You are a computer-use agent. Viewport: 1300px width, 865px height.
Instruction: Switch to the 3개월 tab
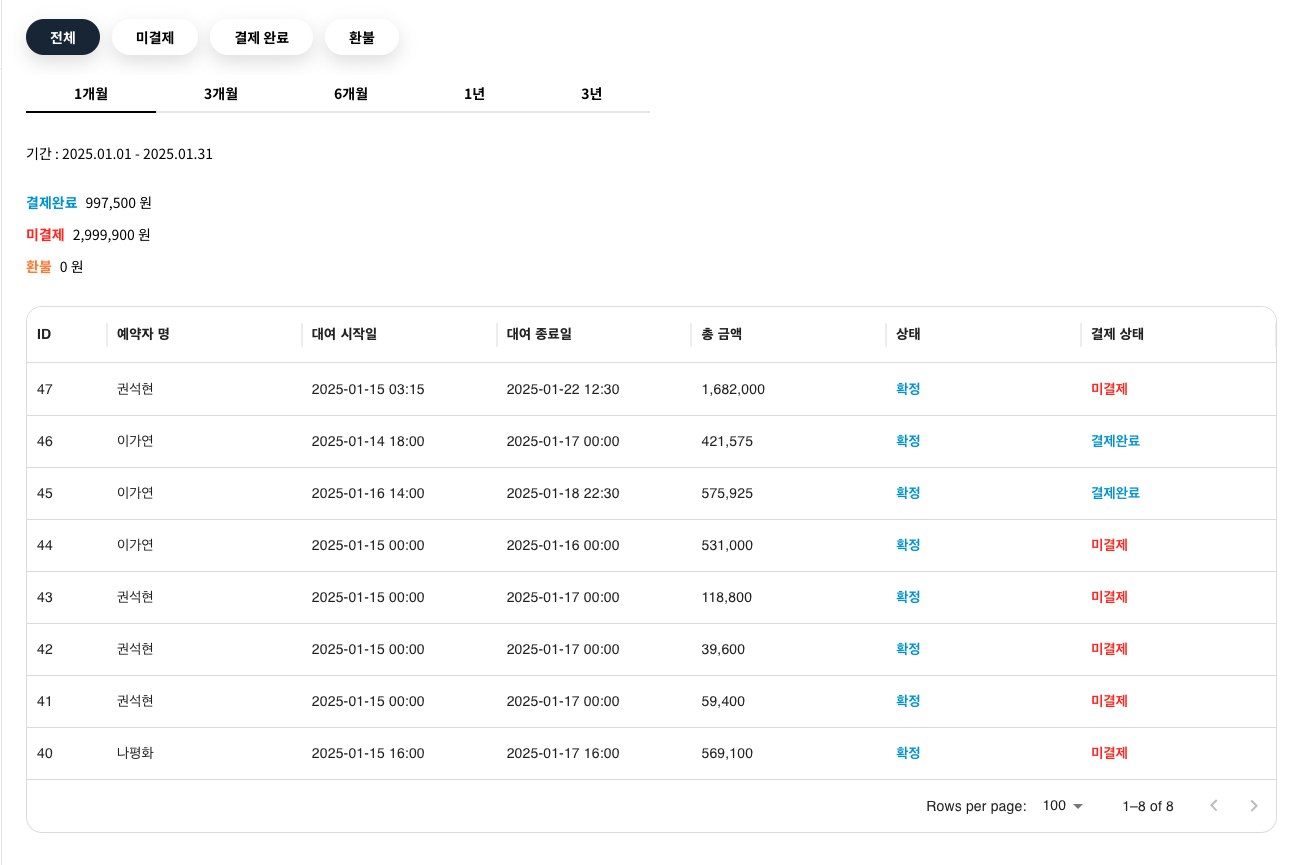tap(221, 94)
